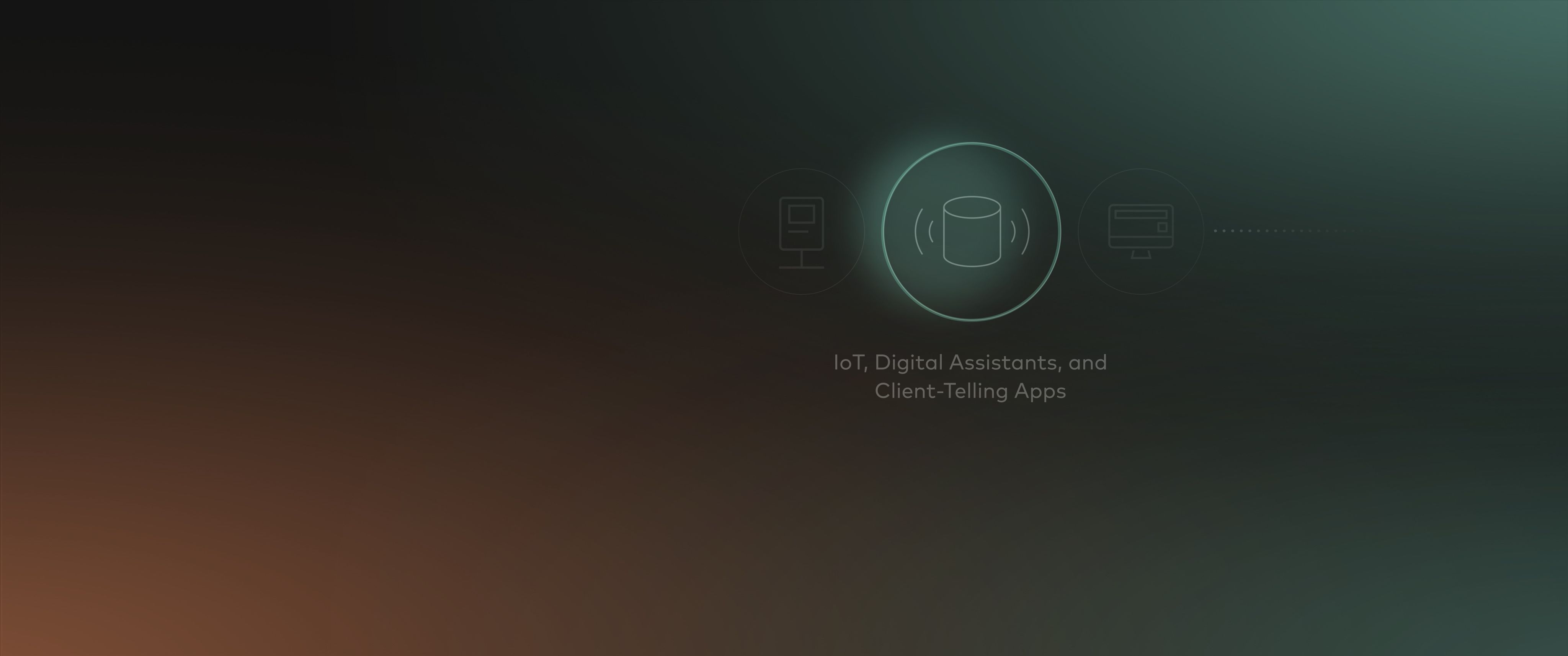Click the kiosk stand base line
1568x656 pixels.
tap(801, 267)
